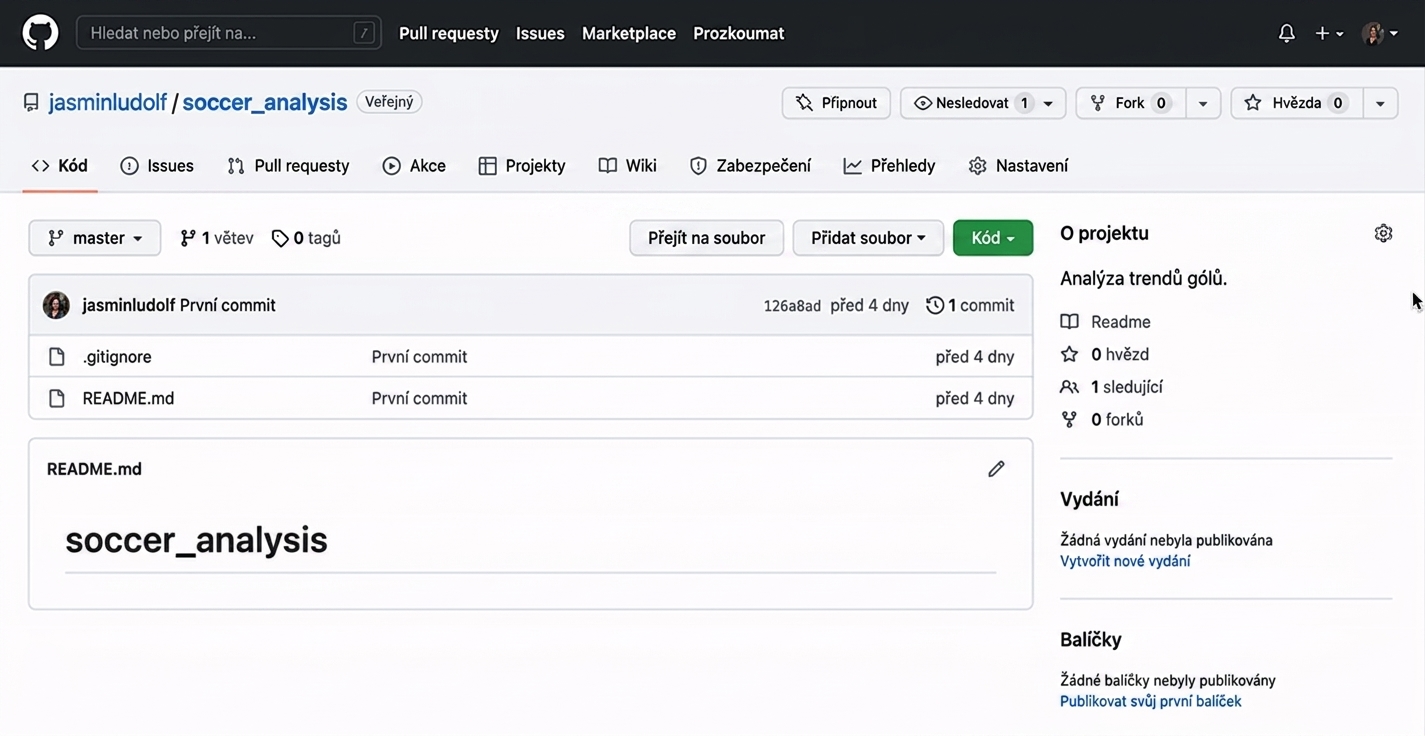View commit history via the clock icon

[935, 305]
